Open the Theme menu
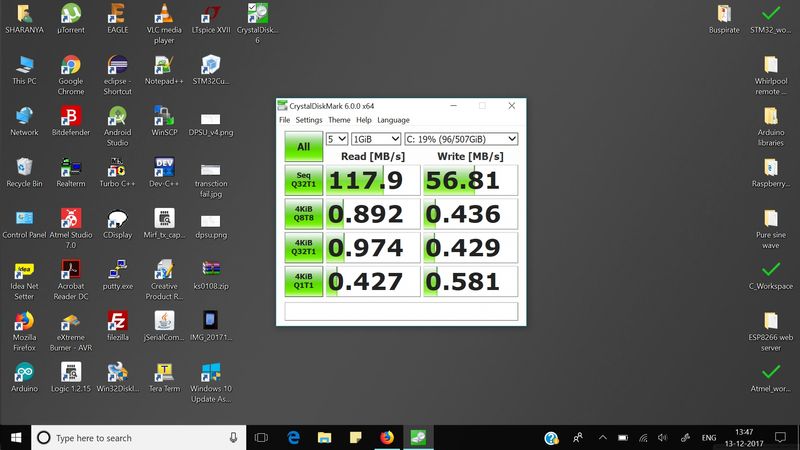800x450 pixels. coord(339,120)
